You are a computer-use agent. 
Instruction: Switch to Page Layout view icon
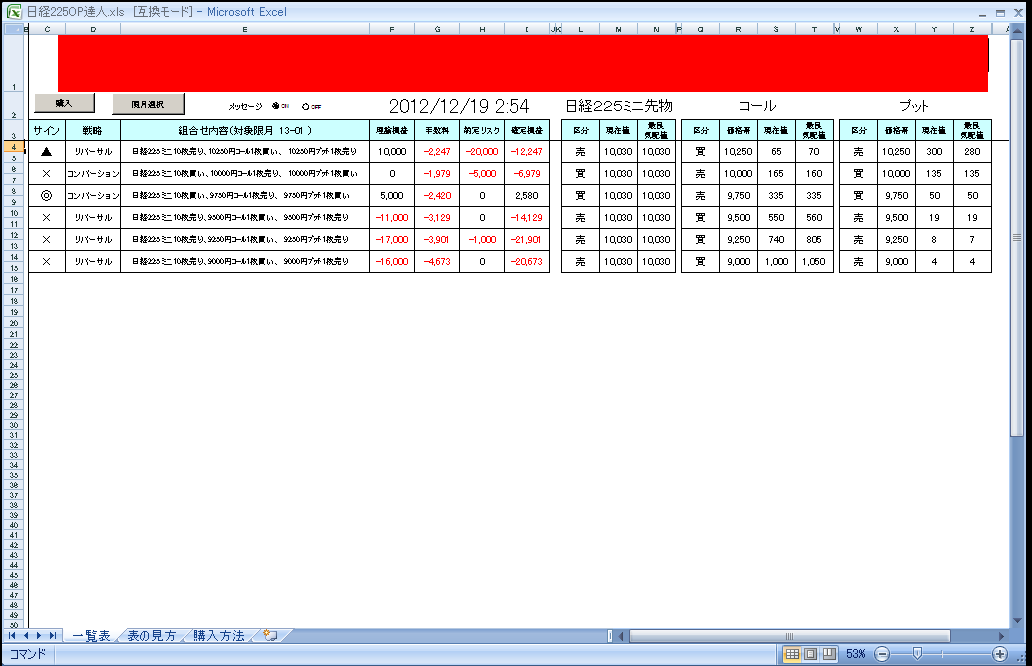pos(811,654)
